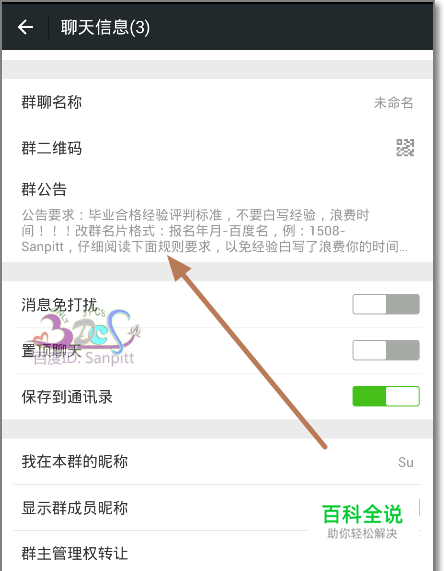444x571 pixels.
Task: Click 助你轻松解决 caption text
Action: (362, 533)
